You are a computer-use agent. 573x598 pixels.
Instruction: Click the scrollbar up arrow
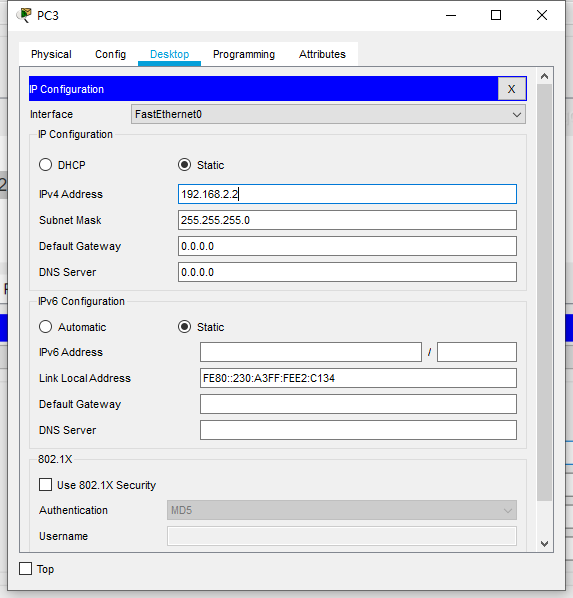point(544,76)
